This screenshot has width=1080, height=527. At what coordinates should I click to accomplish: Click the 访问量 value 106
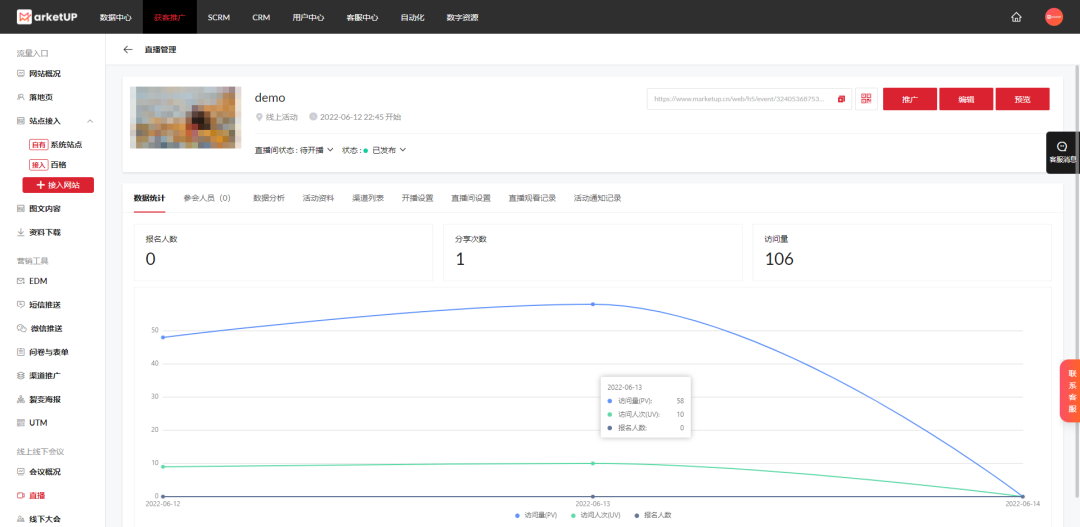pyautogui.click(x=779, y=259)
